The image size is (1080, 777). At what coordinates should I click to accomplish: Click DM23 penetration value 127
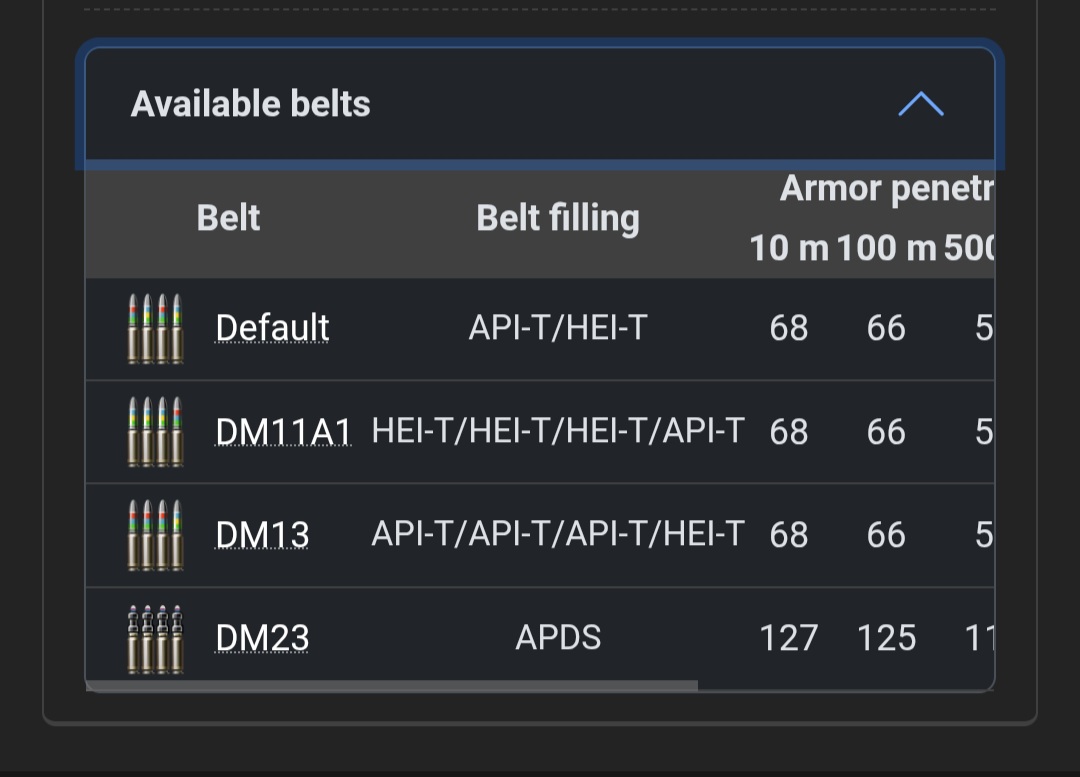coord(789,638)
